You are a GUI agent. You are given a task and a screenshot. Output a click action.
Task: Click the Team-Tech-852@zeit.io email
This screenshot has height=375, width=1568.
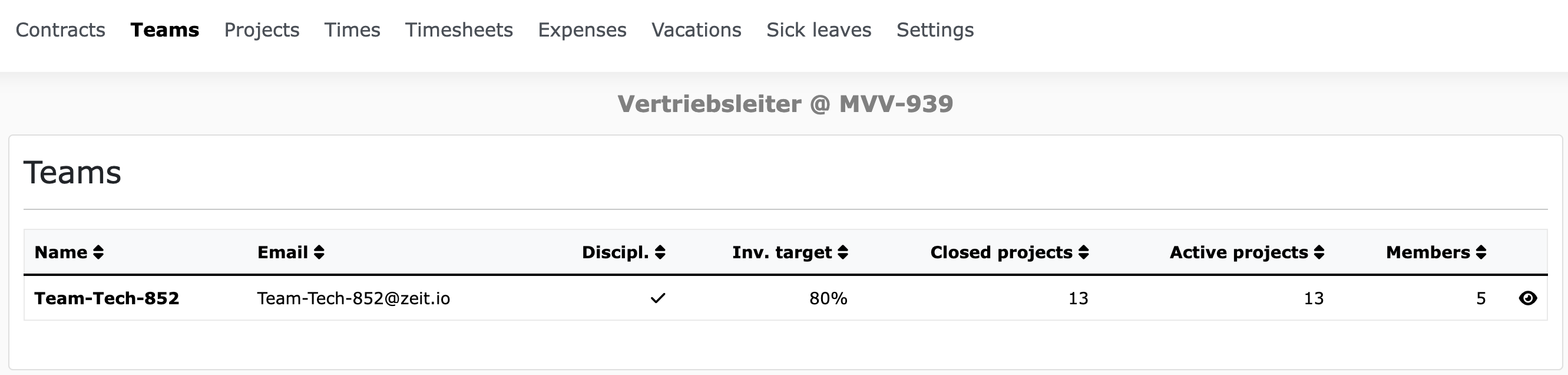[353, 298]
